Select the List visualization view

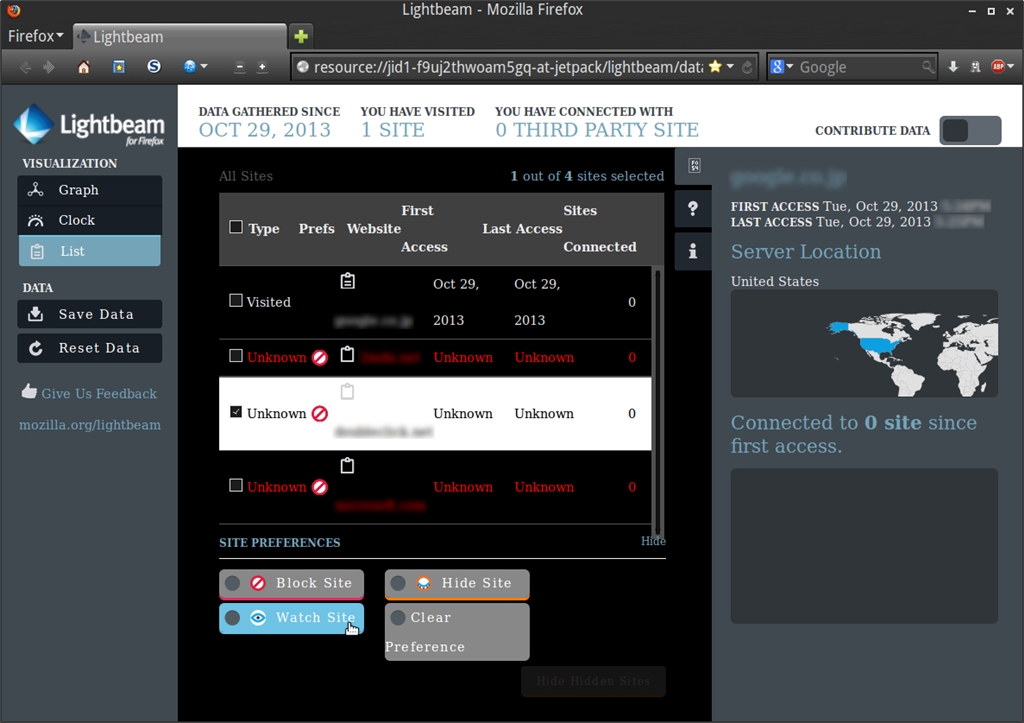(x=89, y=251)
